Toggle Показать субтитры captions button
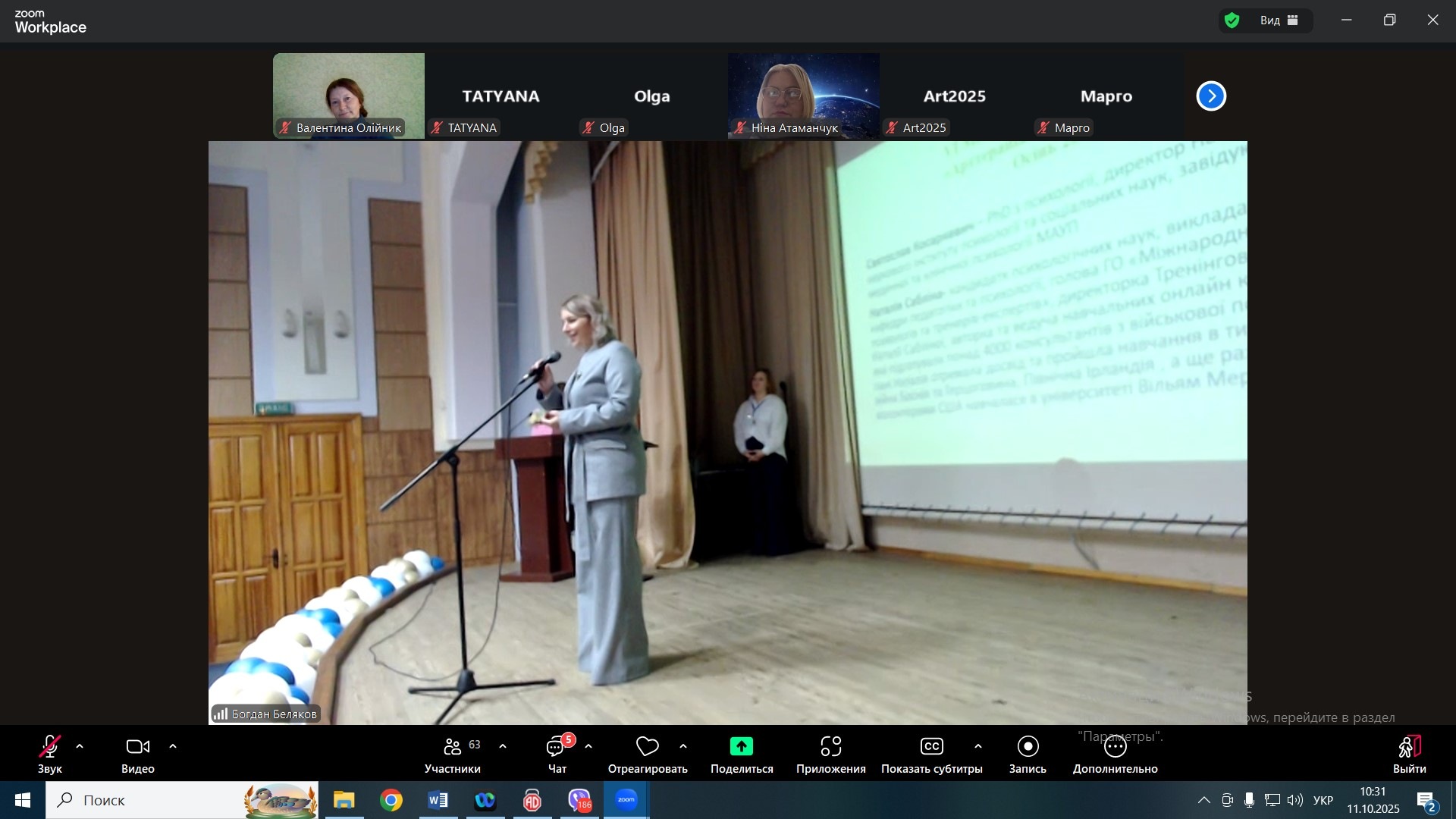Screen dimensions: 1456x819 point(931,754)
